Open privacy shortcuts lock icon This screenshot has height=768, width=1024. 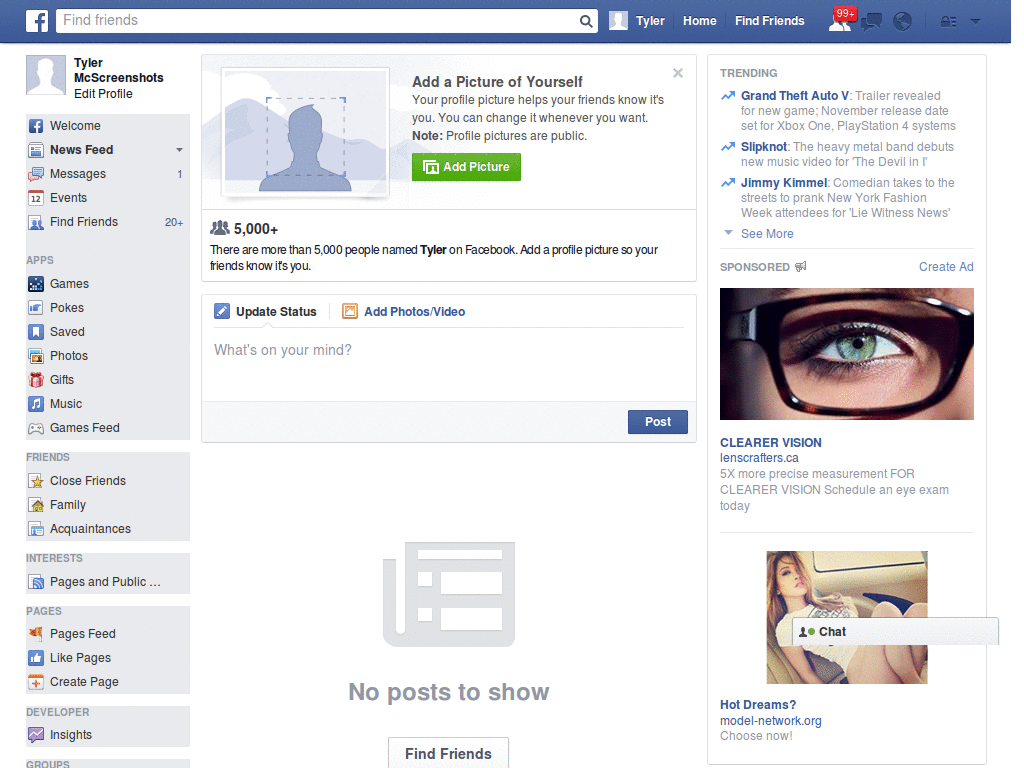coord(948,22)
